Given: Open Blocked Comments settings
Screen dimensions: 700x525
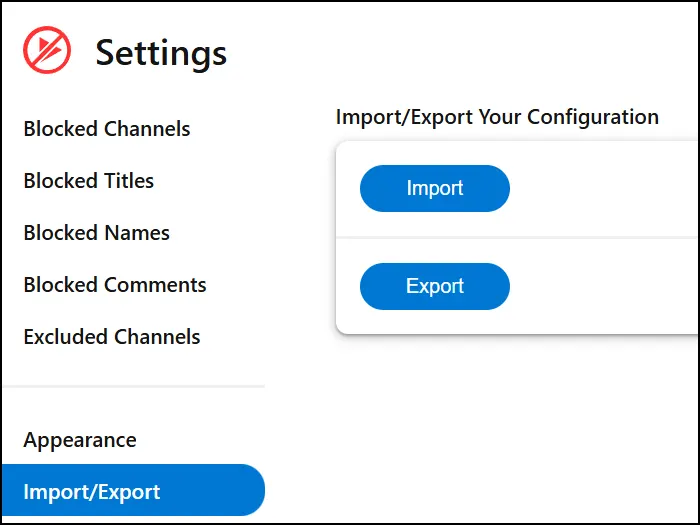Looking at the screenshot, I should (x=115, y=285).
